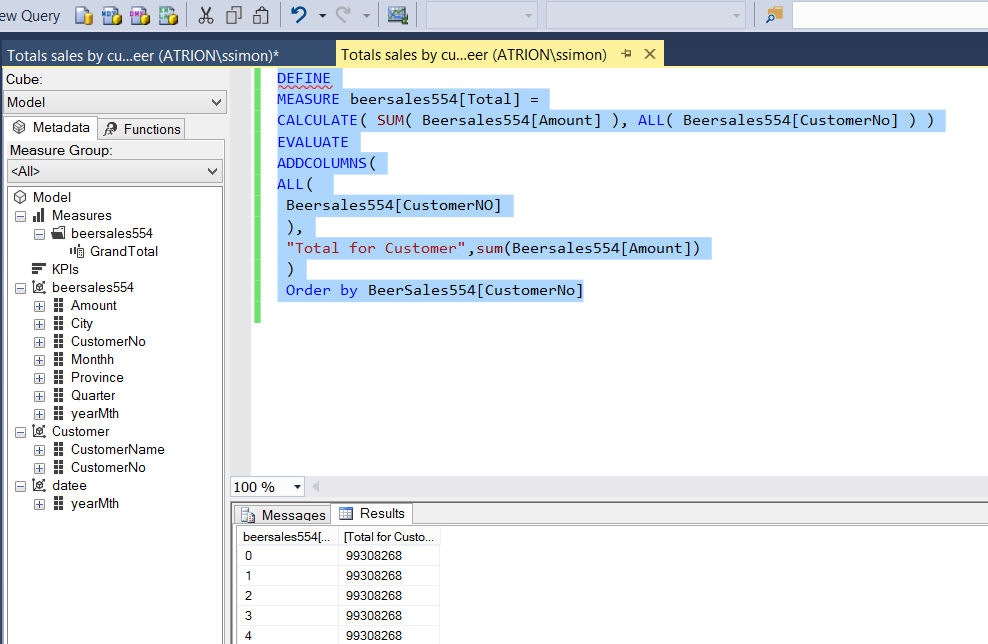The width and height of the screenshot is (988, 644).
Task: Click the Undo arrow icon
Action: click(299, 15)
